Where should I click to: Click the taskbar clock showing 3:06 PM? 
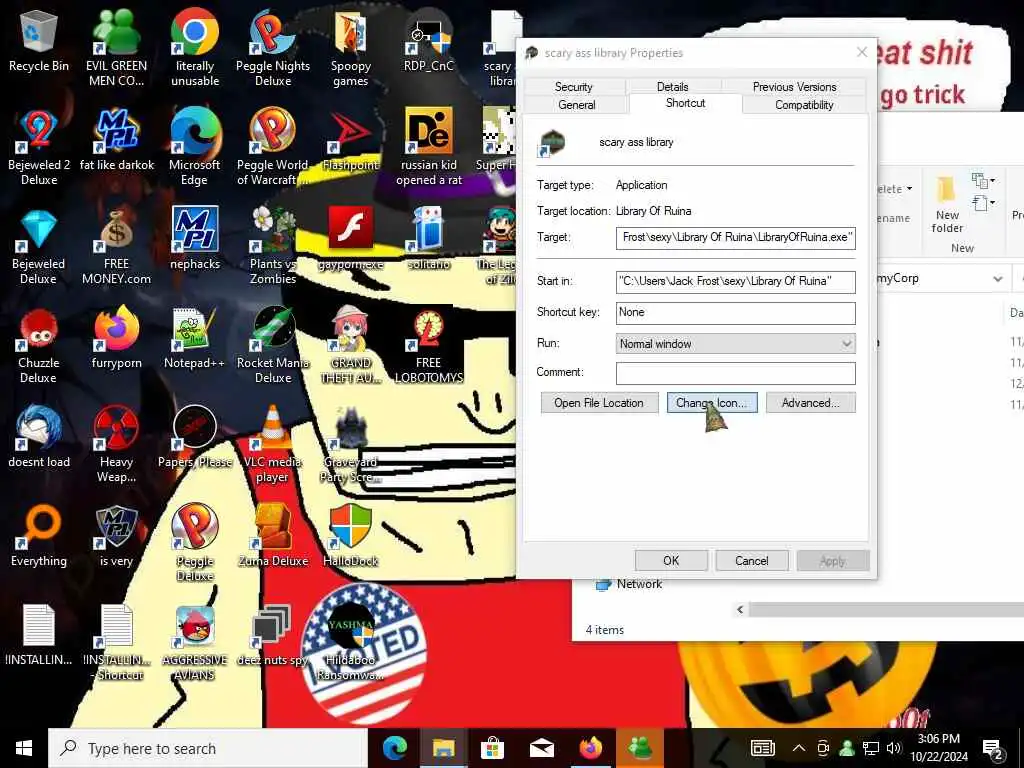(x=938, y=748)
